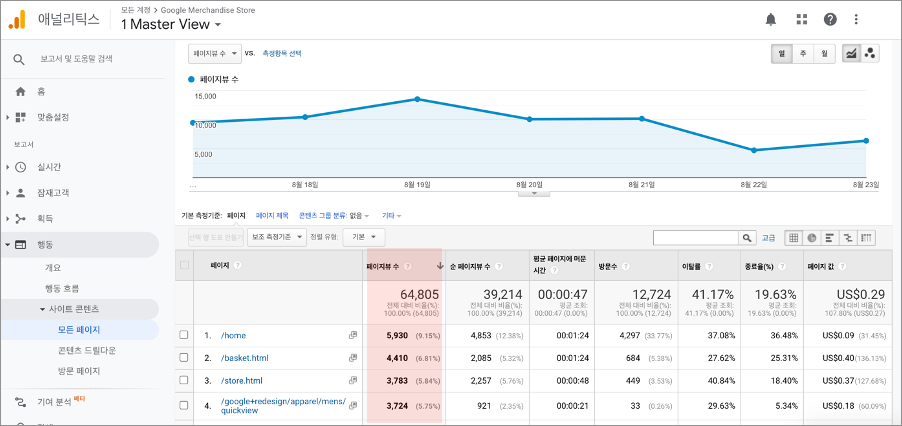
Task: Toggle the select-all rows checkbox
Action: 184,265
